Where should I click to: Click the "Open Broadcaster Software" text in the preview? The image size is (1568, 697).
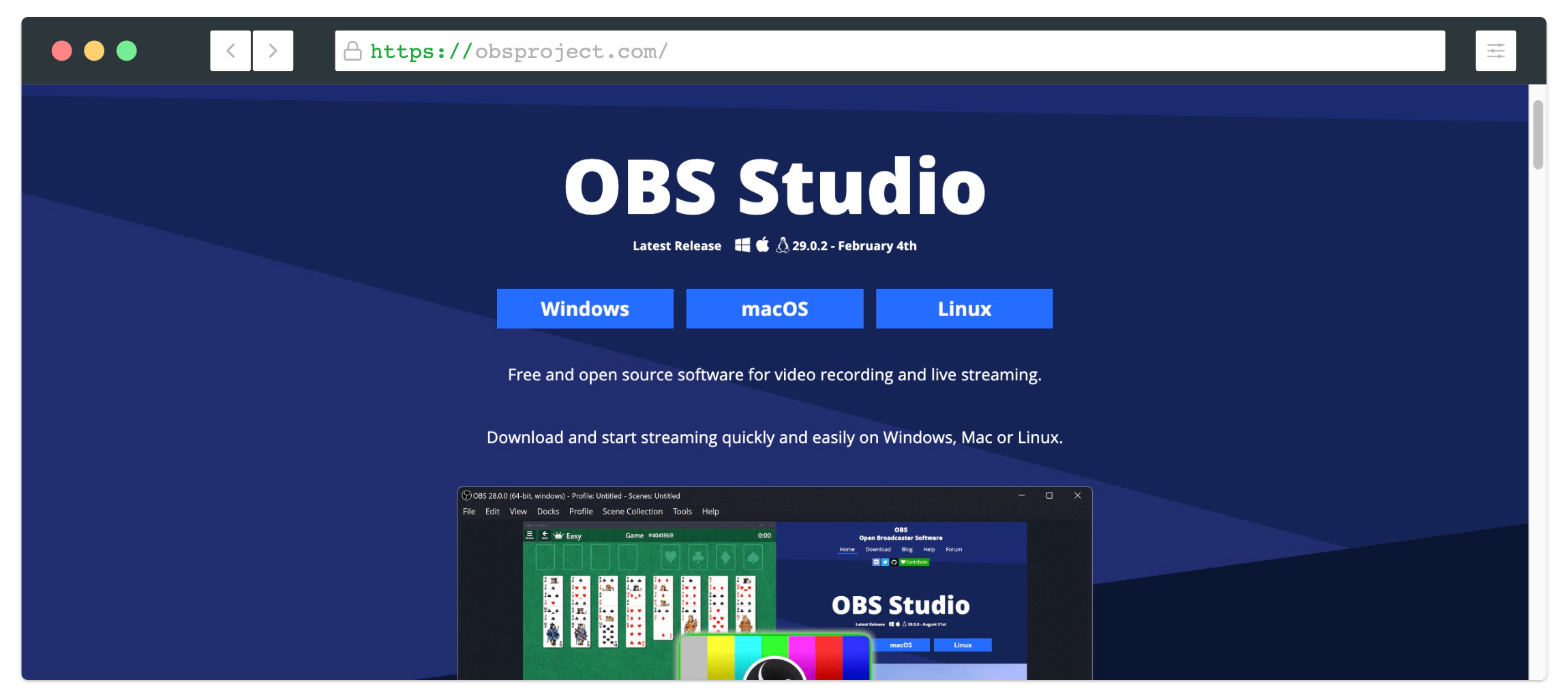pyautogui.click(x=901, y=538)
